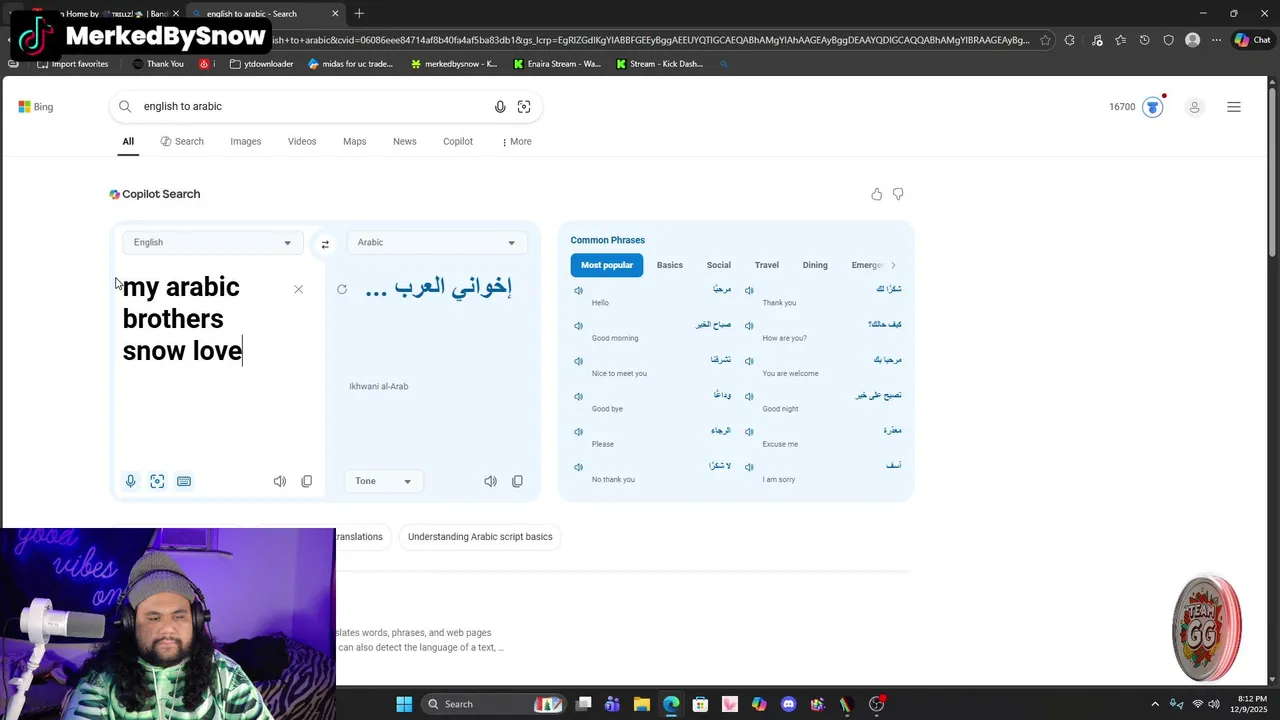The image size is (1280, 720).
Task: Switch to the News tab
Action: point(405,141)
